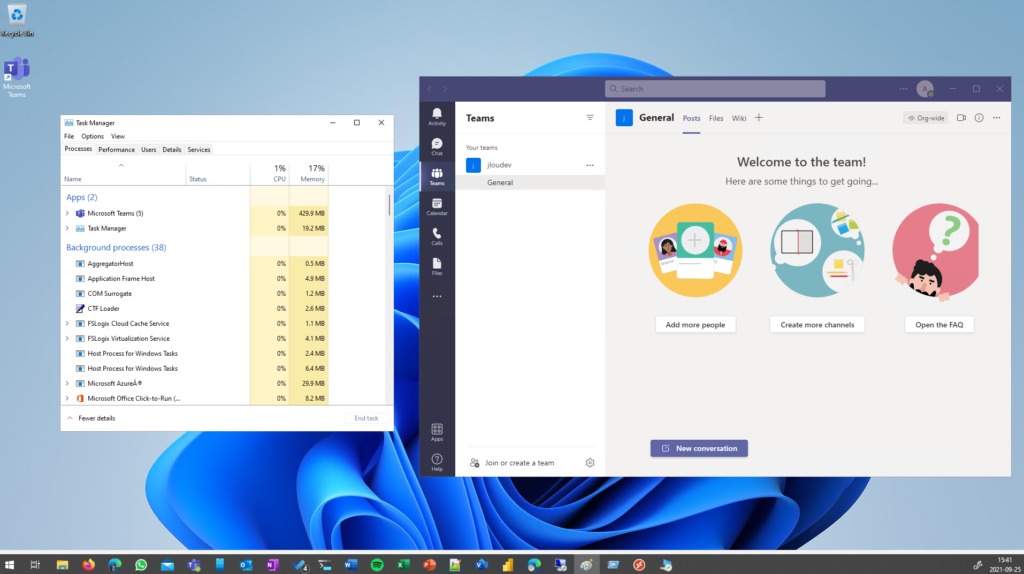Click the Add more people button
Screen dimensions: 1024x574
coord(695,325)
